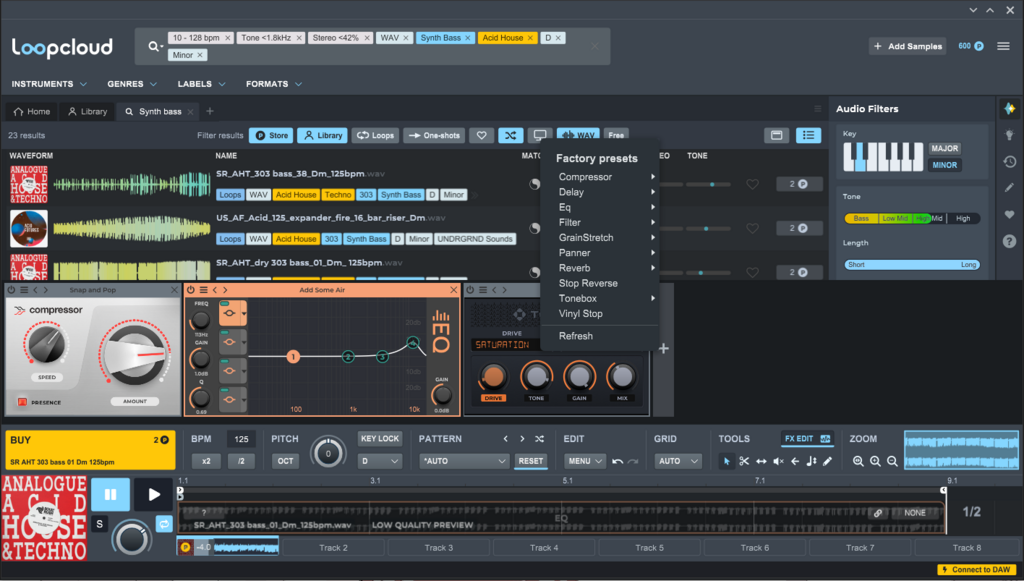Click RESET pattern button

(530, 461)
